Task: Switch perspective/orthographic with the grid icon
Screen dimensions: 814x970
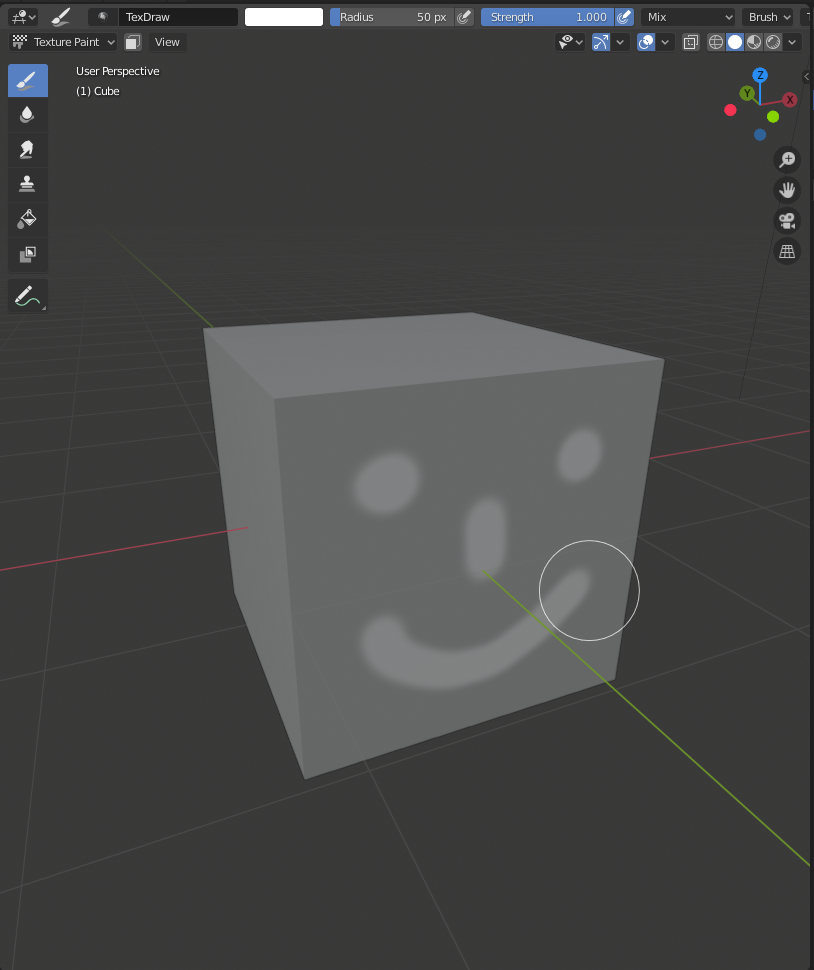Action: click(x=787, y=251)
